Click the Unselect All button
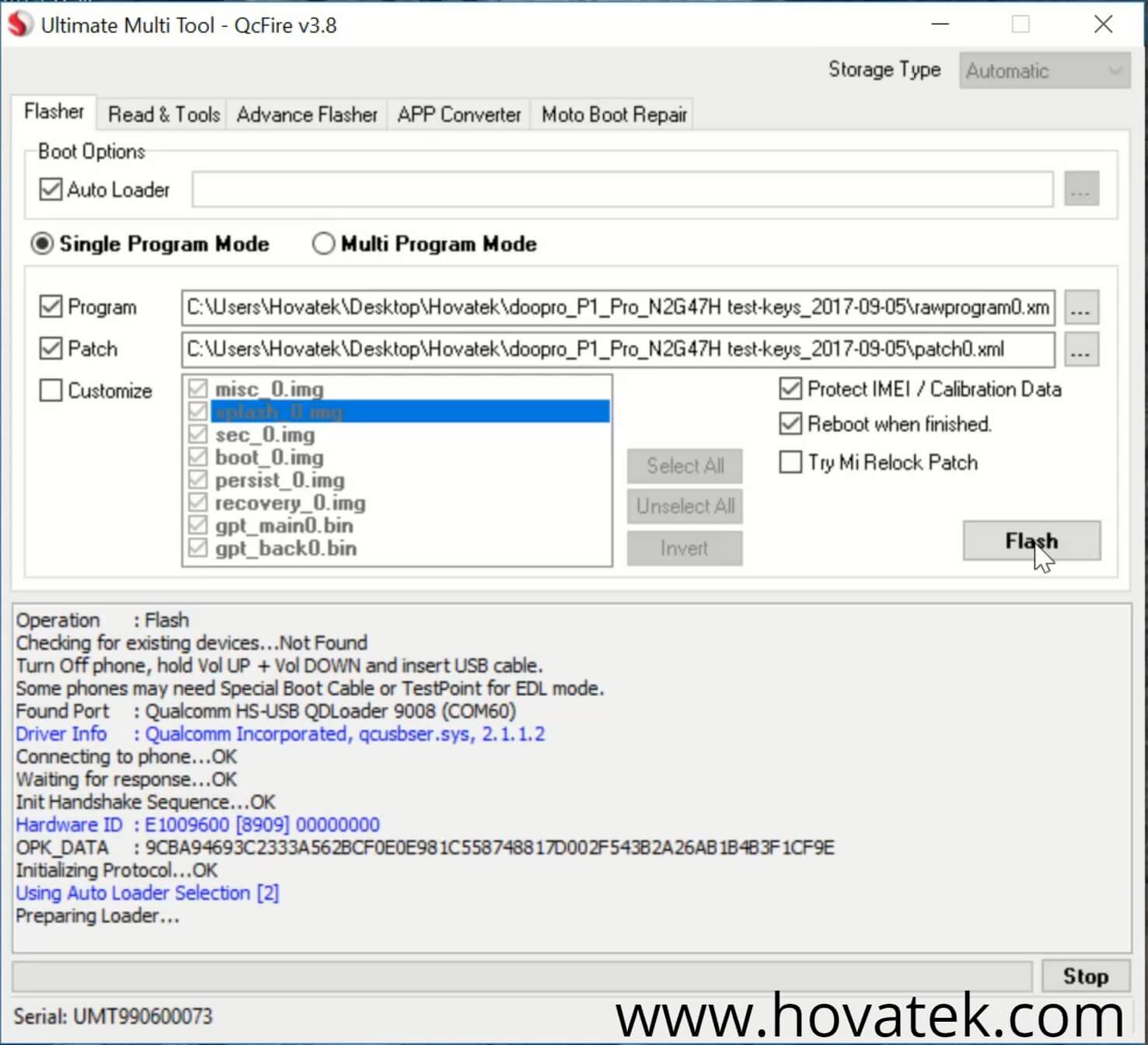 [x=685, y=507]
